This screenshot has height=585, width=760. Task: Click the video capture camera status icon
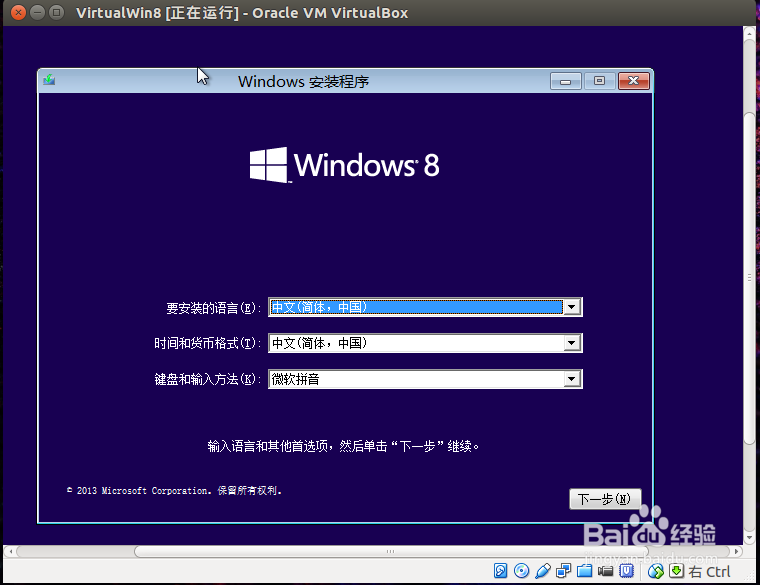click(605, 571)
